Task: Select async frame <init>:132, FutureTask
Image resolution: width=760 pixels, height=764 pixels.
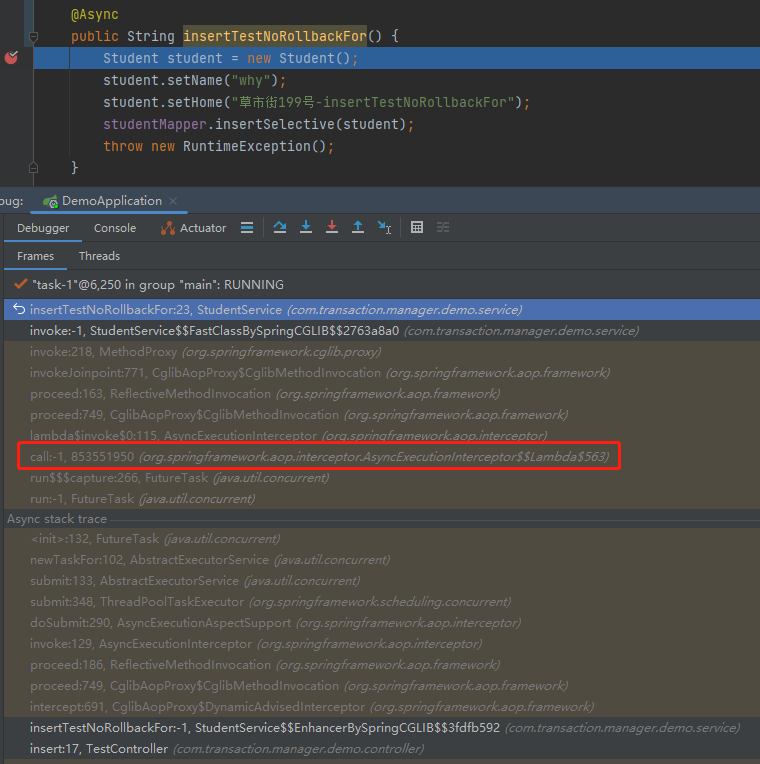Action: (382, 539)
